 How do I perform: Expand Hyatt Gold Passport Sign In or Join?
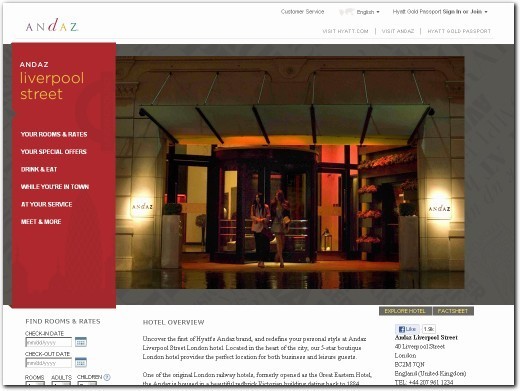pyautogui.click(x=440, y=12)
